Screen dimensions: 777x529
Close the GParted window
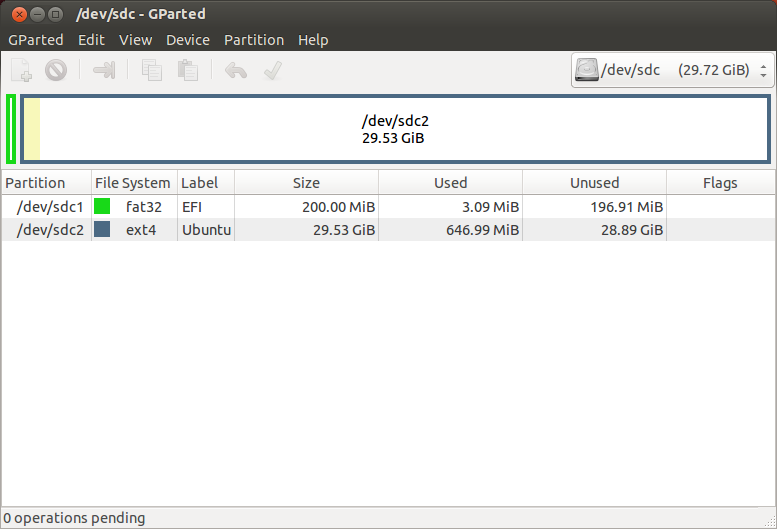click(x=19, y=14)
